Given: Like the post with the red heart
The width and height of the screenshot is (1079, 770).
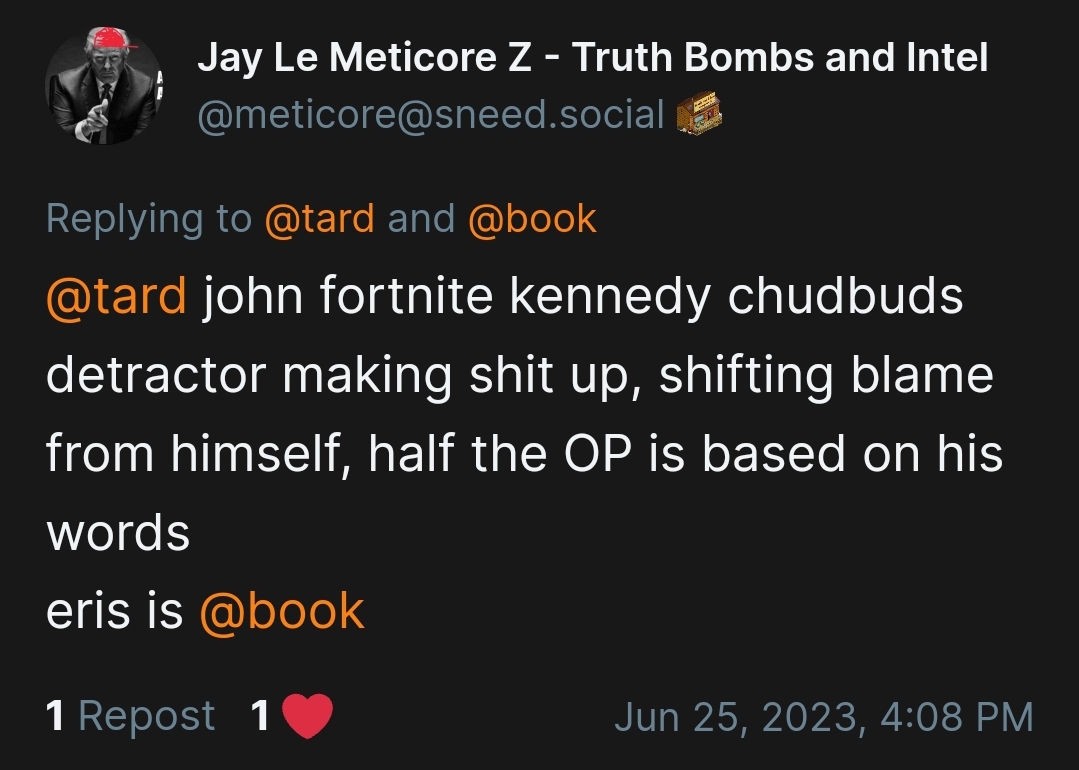Looking at the screenshot, I should (307, 716).
